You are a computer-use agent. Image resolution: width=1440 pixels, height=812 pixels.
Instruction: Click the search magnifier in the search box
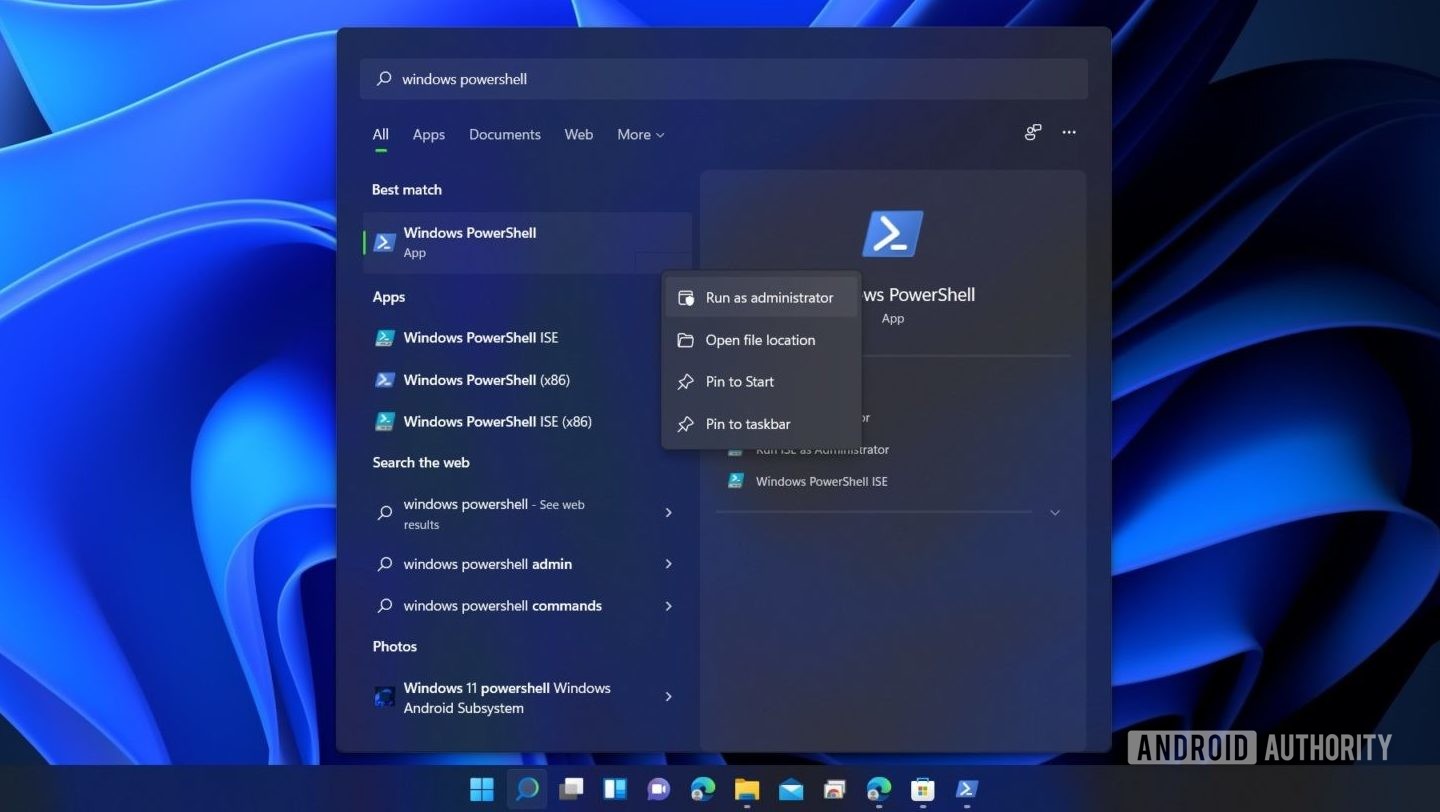(x=384, y=79)
